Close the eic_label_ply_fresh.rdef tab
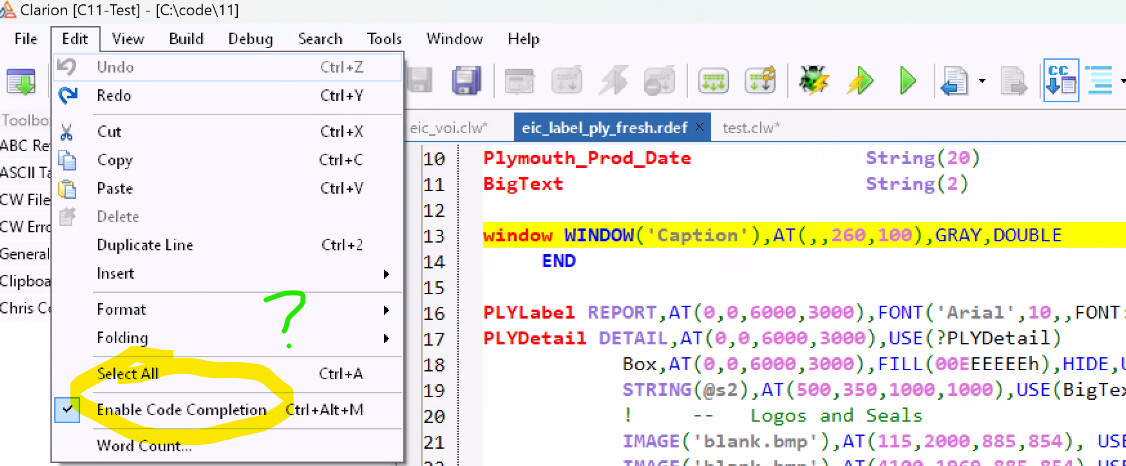The width and height of the screenshot is (1126, 466). pos(699,127)
